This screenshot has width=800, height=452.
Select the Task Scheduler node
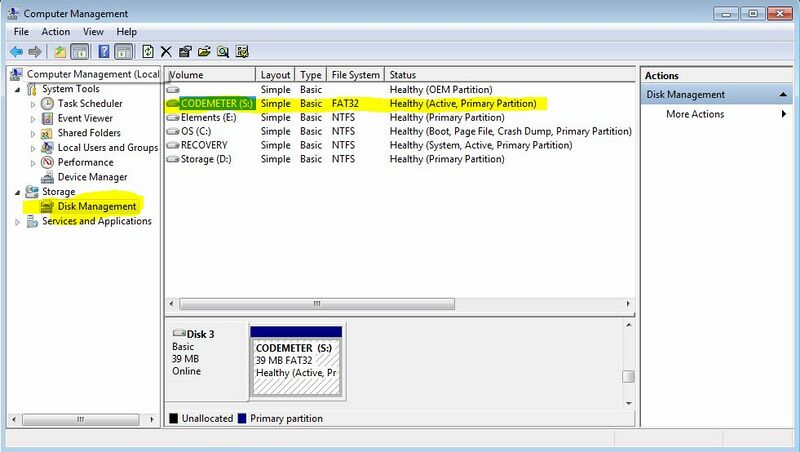(x=90, y=103)
